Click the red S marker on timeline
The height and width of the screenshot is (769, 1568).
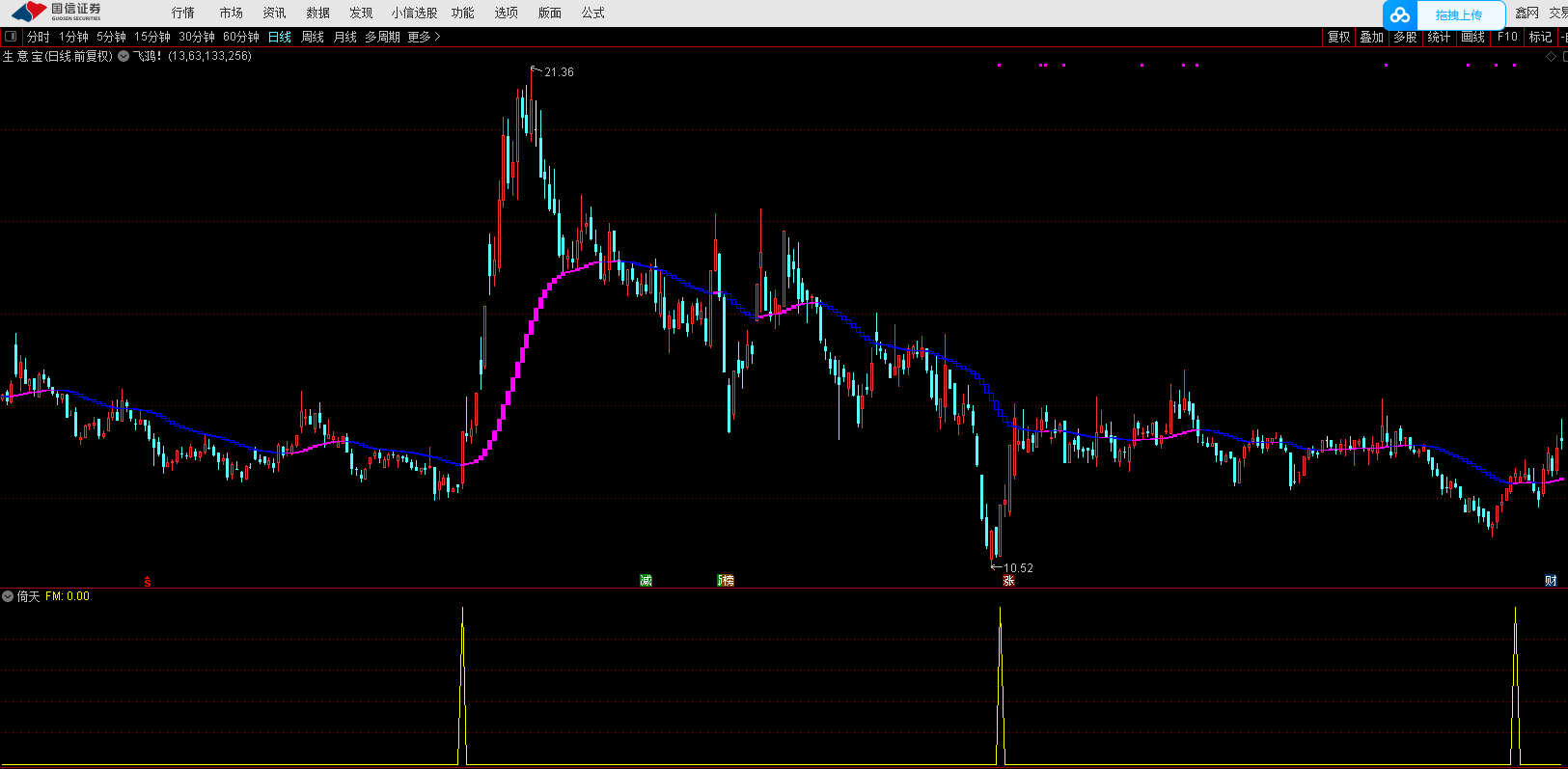[x=148, y=581]
